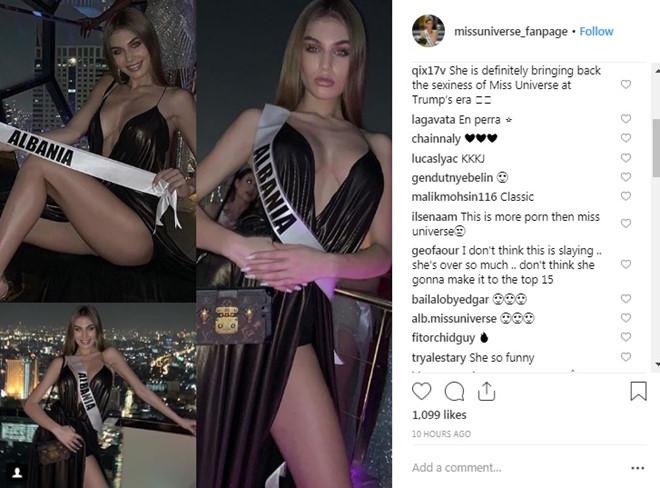
Task: Like the post with the heart icon
Action: coord(421,391)
